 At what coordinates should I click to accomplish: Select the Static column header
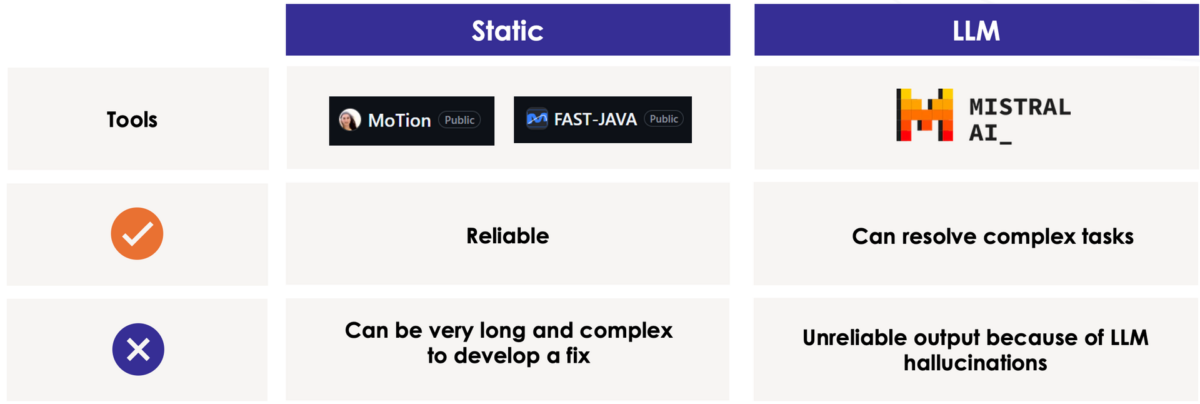(507, 30)
